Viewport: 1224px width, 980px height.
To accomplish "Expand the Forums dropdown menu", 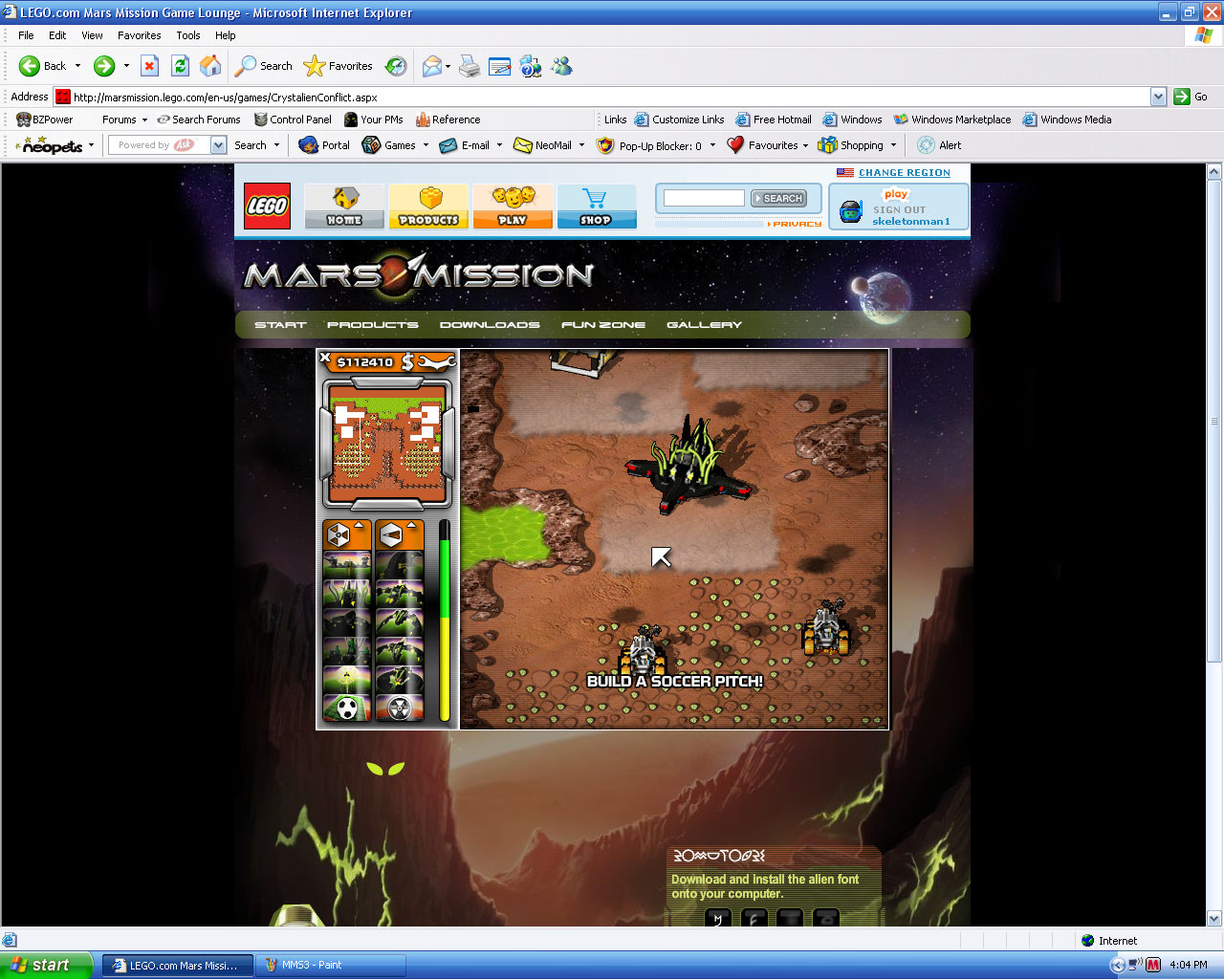I will pyautogui.click(x=144, y=120).
